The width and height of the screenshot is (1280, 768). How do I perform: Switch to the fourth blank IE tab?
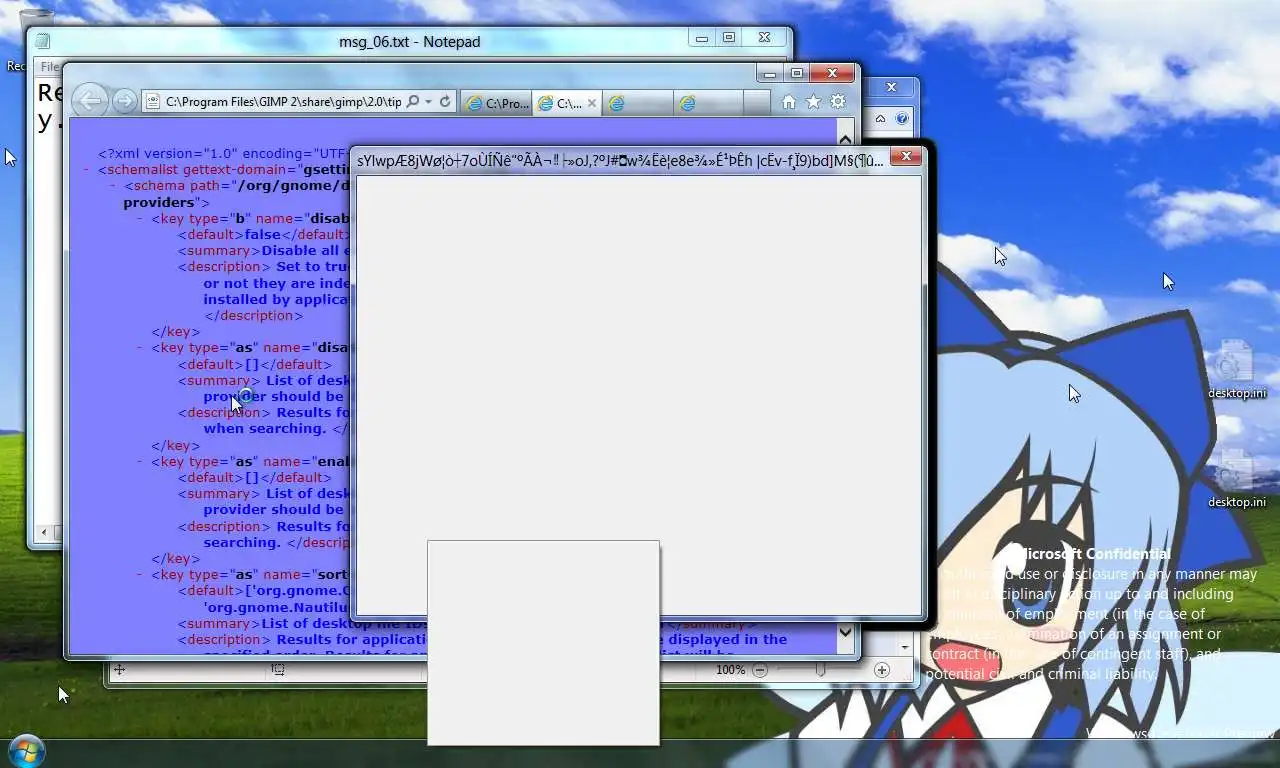pyautogui.click(x=707, y=103)
